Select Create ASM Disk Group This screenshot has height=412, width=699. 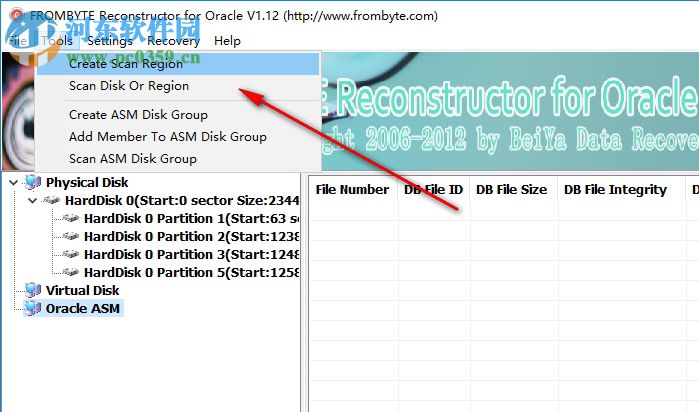(178, 115)
